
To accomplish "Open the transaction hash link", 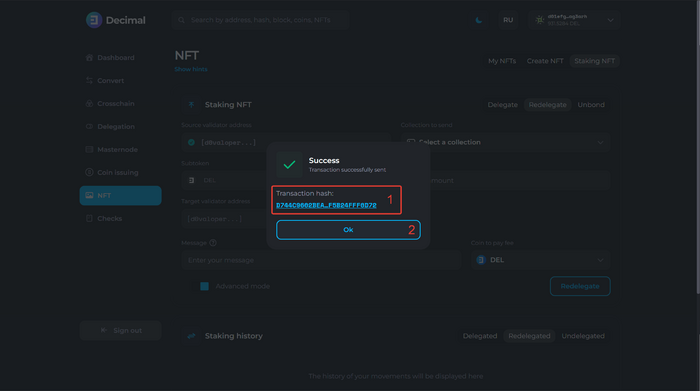I will click(326, 205).
